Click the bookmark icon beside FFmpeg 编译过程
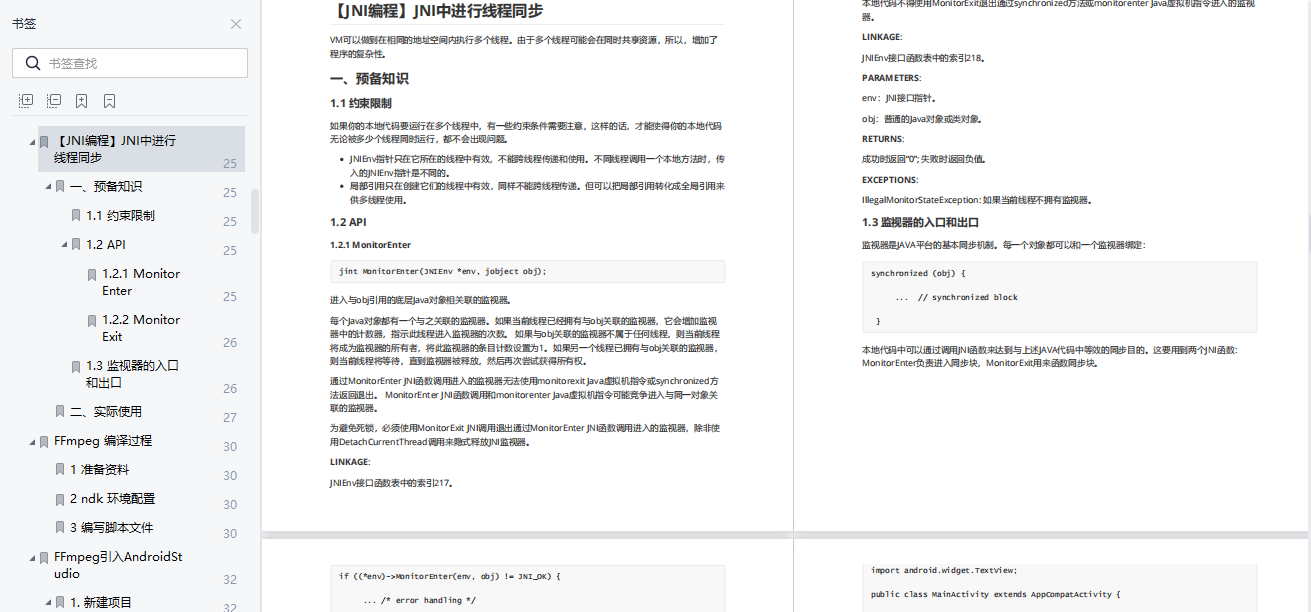The height and width of the screenshot is (612, 1311). click(44, 440)
